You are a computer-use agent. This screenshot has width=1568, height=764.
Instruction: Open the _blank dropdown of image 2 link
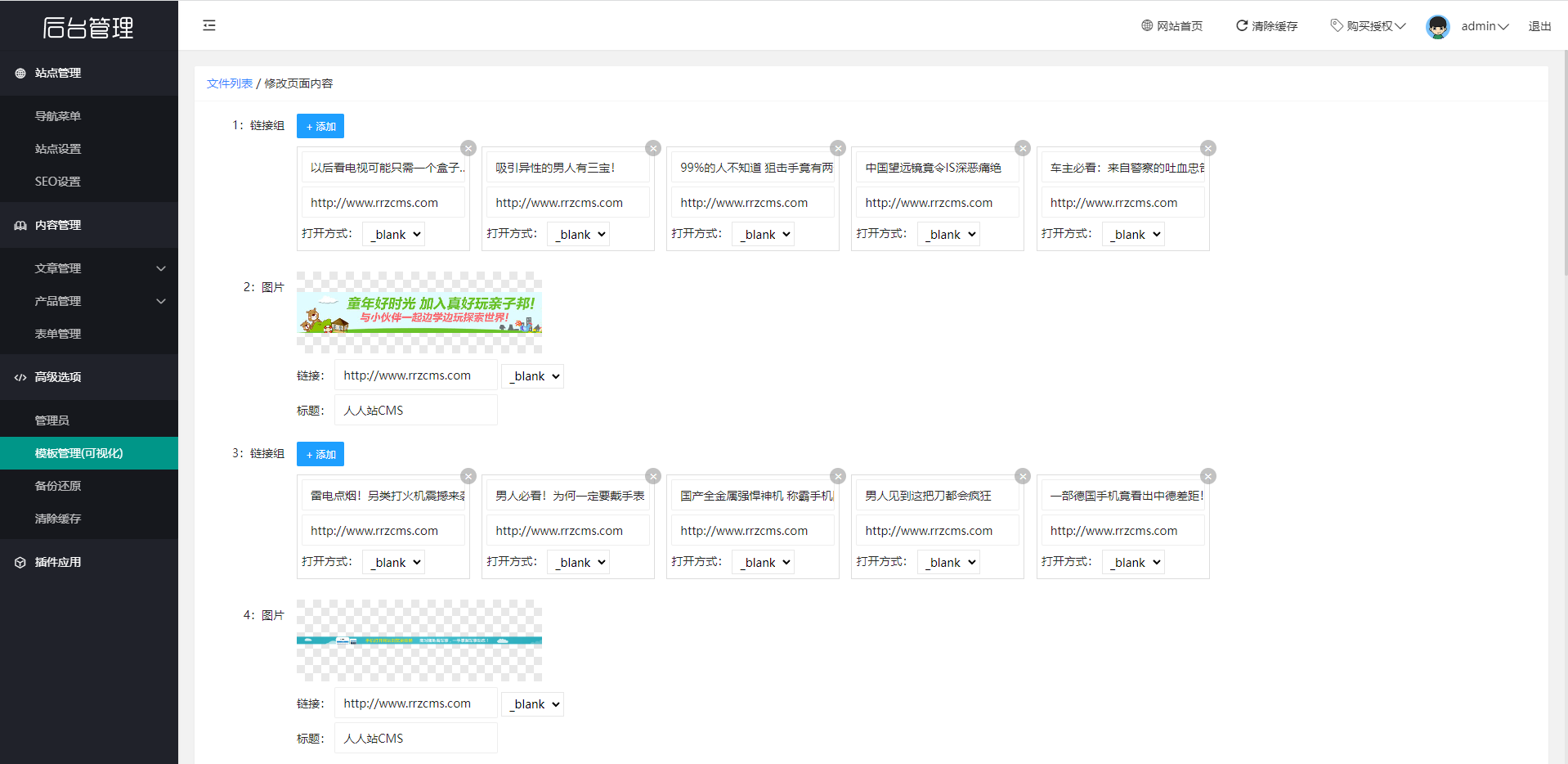point(532,375)
